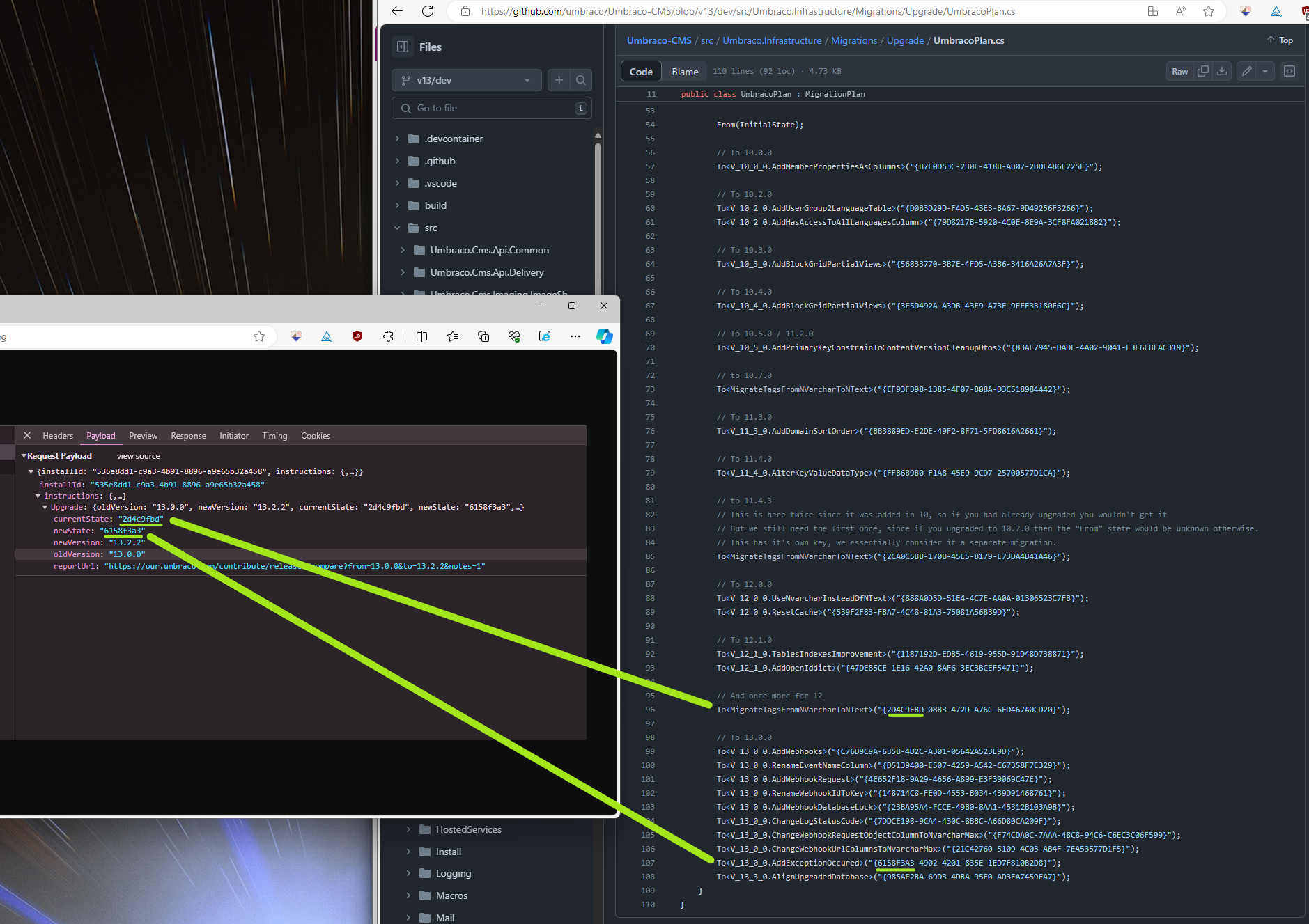Image resolution: width=1309 pixels, height=924 pixels.
Task: Collapse the Upgrade node in payload
Action: coord(45,508)
